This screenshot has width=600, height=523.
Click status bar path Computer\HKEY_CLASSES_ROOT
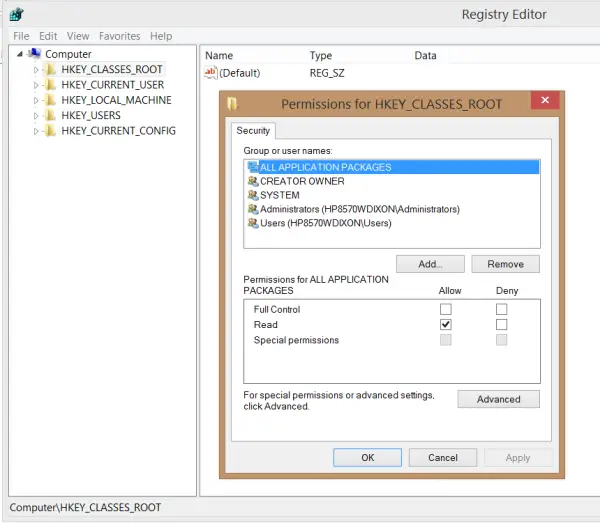85,507
